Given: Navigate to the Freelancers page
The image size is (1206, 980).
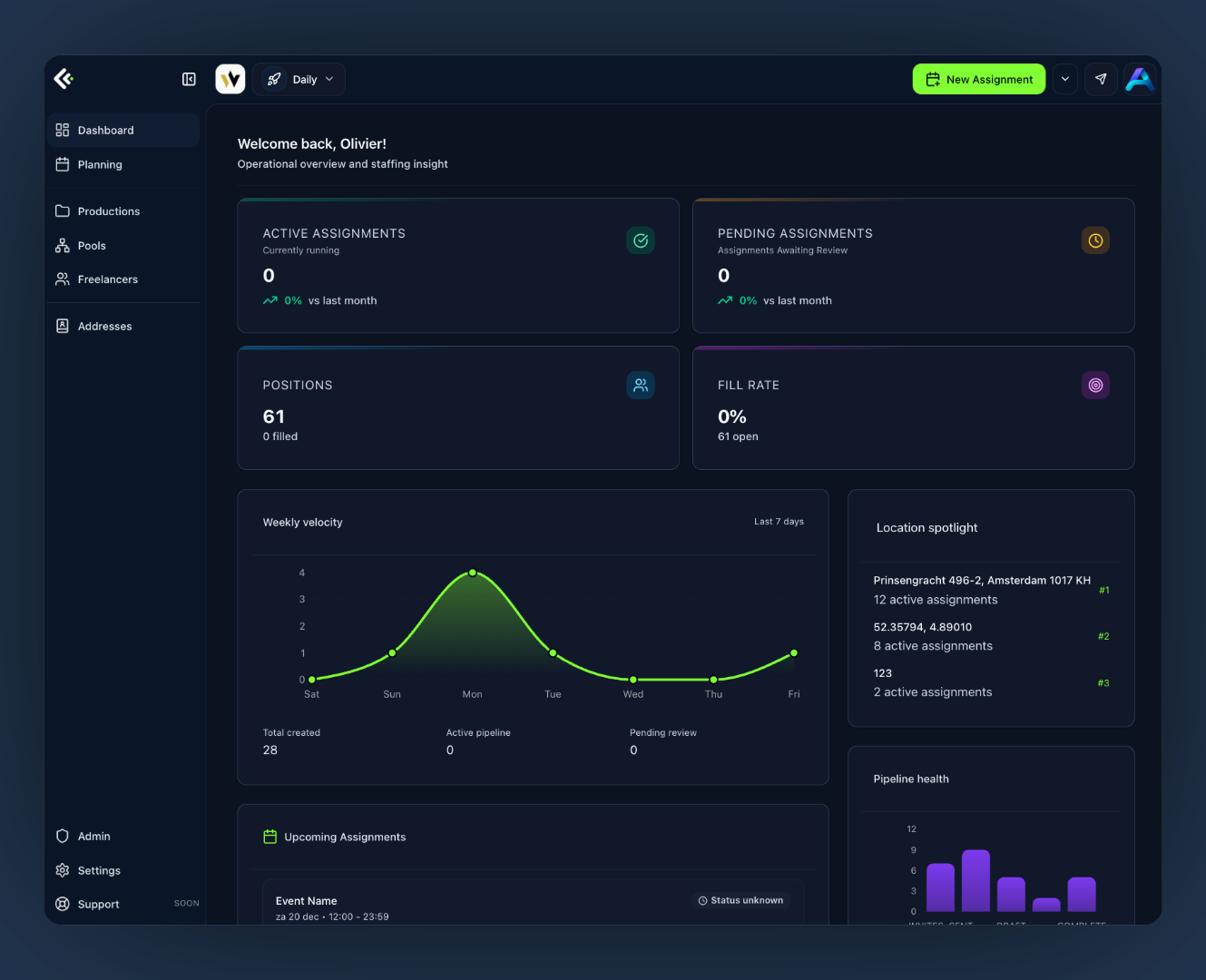Looking at the screenshot, I should (107, 279).
